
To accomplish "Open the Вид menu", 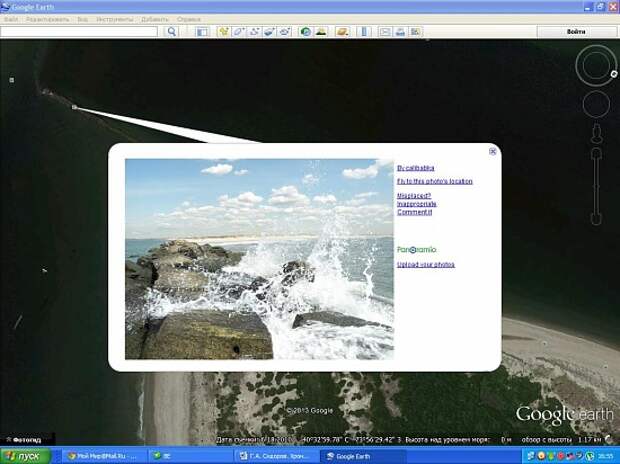I will pos(82,19).
